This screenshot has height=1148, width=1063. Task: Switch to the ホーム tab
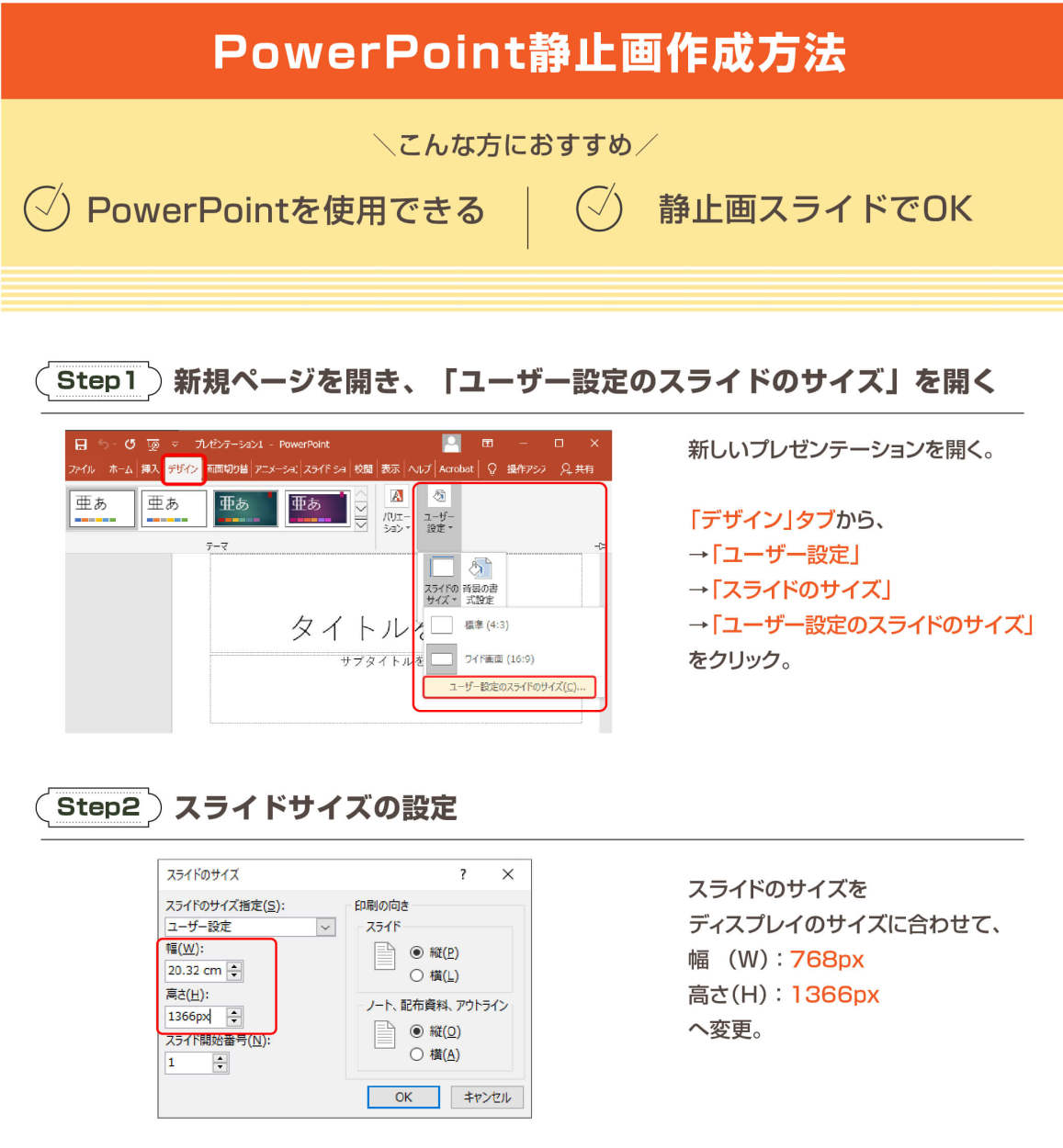[x=120, y=468]
